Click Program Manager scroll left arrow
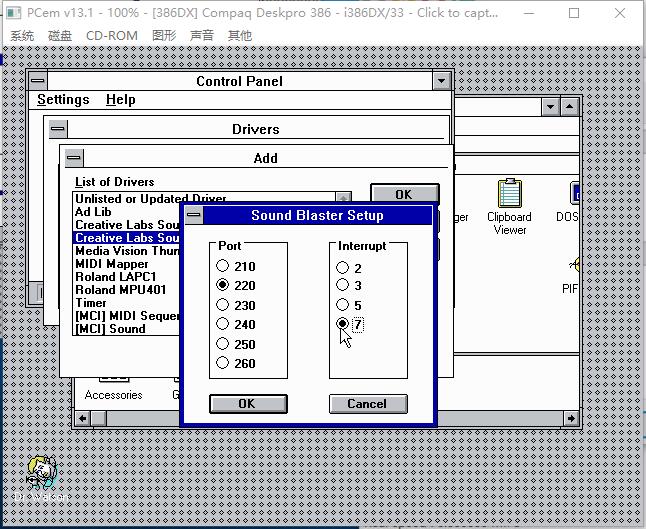Image resolution: width=646 pixels, height=529 pixels. click(82, 419)
